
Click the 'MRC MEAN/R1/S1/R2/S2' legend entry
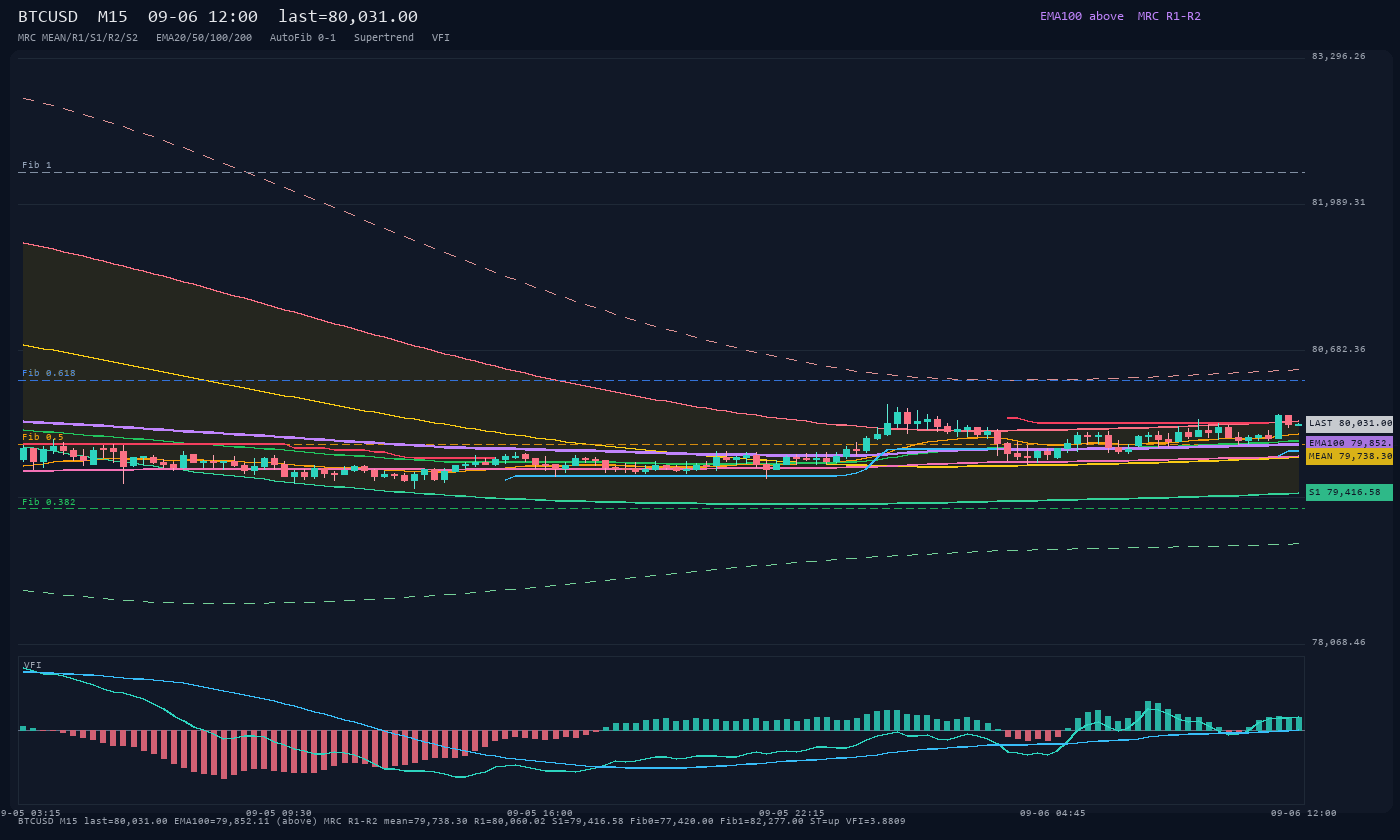tap(78, 38)
